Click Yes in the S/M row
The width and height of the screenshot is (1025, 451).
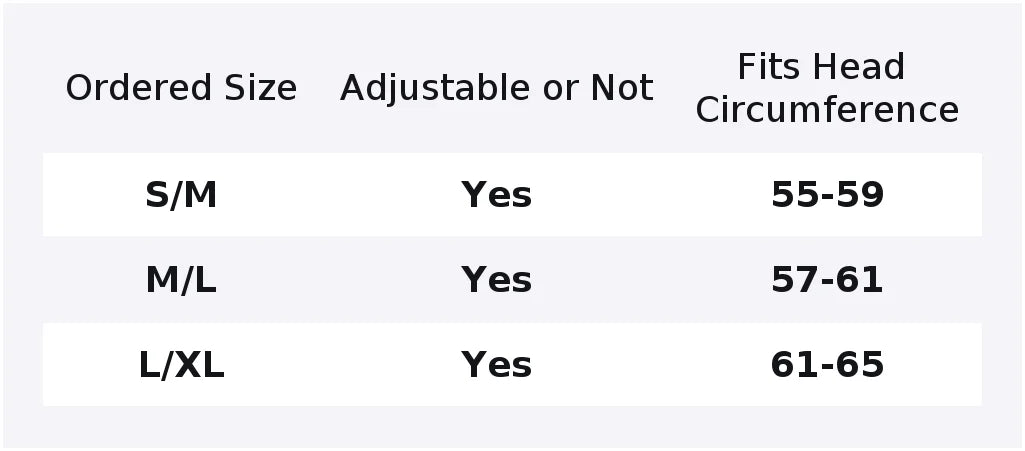(x=496, y=195)
